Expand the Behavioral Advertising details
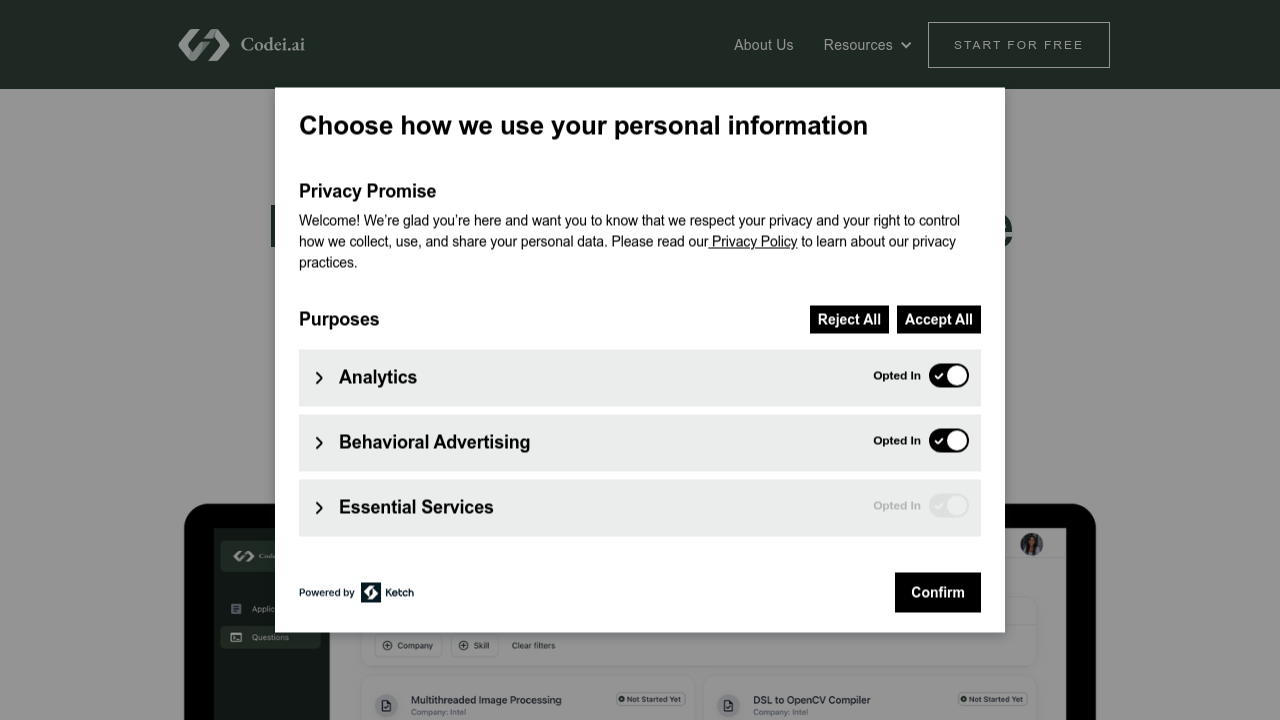This screenshot has width=1280, height=720. click(x=319, y=443)
